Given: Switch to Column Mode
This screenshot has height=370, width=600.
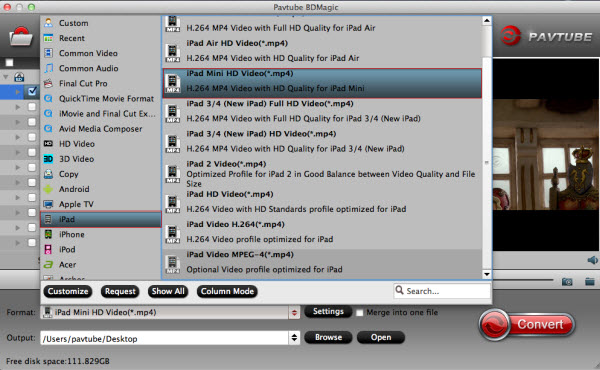Looking at the screenshot, I should point(227,291).
